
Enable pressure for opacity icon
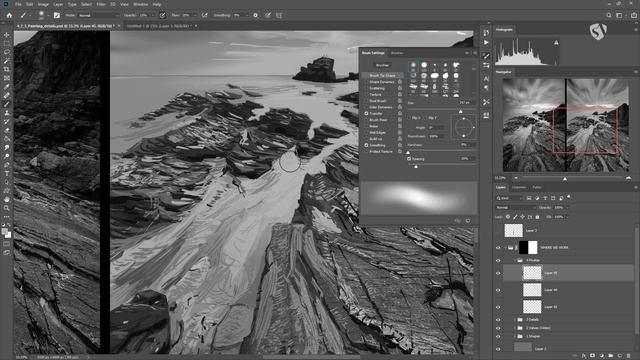162,15
